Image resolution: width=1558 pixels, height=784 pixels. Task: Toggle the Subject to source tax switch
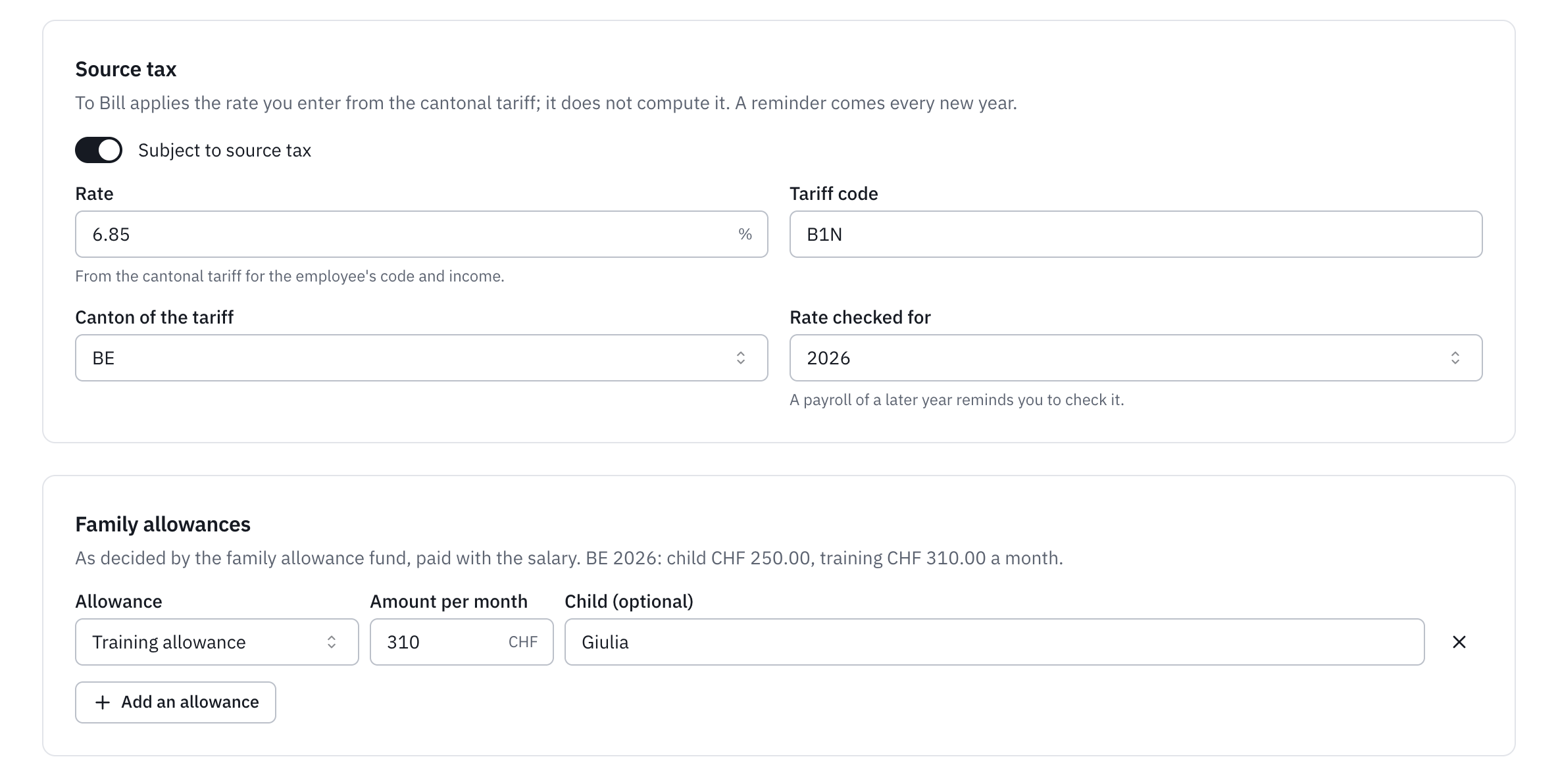click(x=99, y=150)
